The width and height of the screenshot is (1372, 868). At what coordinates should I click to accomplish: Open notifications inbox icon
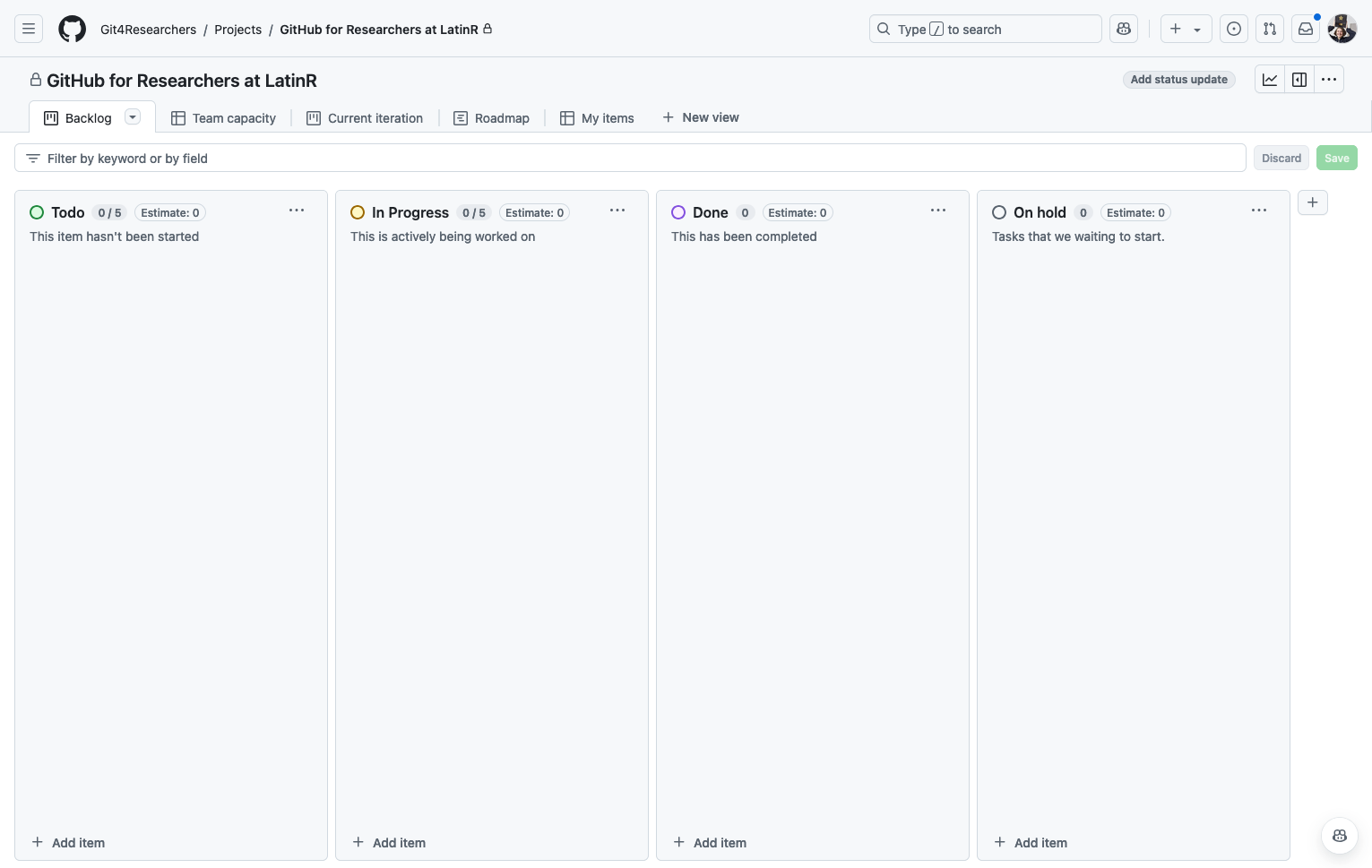pyautogui.click(x=1306, y=29)
